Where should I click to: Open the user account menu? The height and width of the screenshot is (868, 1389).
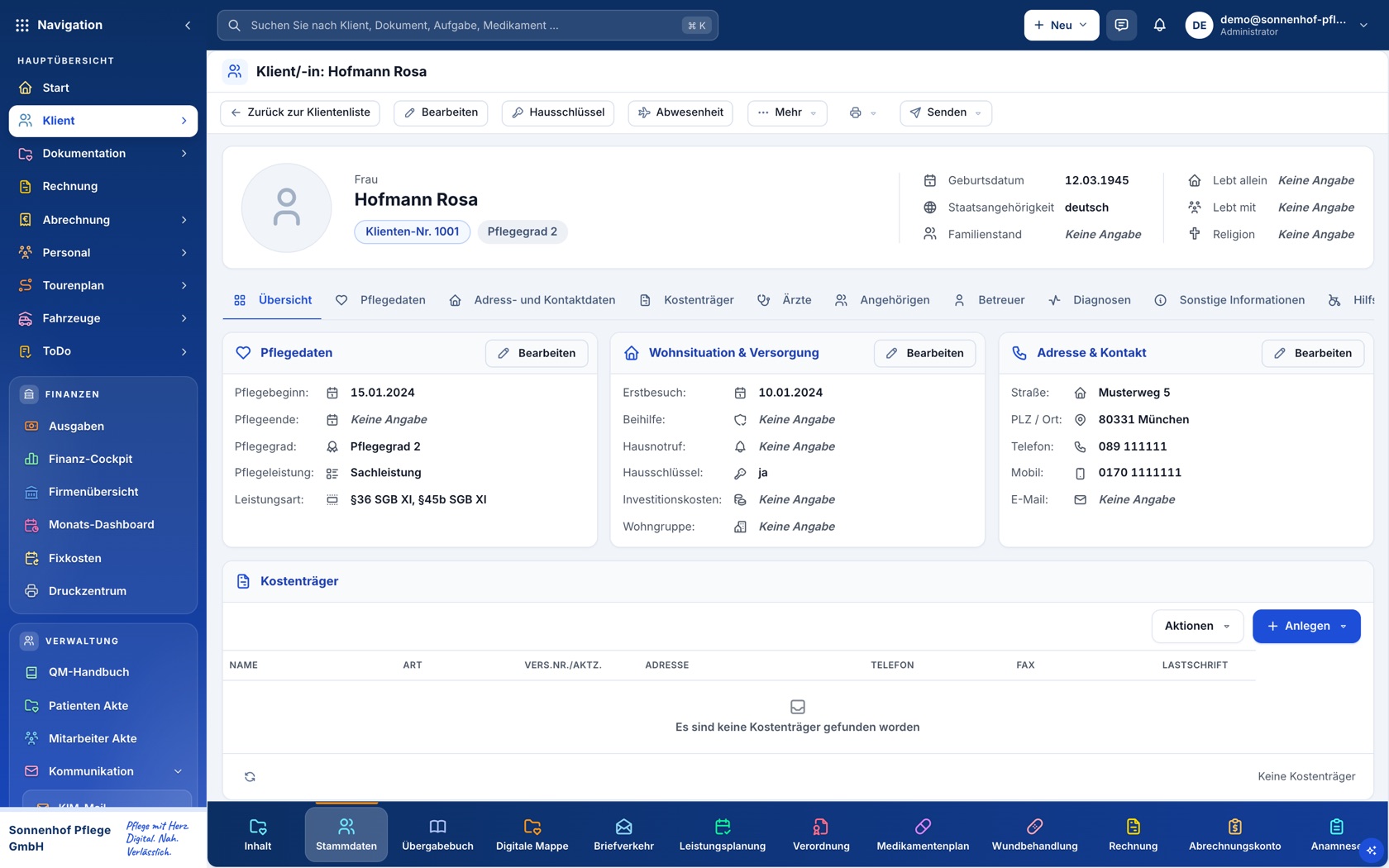(x=1277, y=25)
